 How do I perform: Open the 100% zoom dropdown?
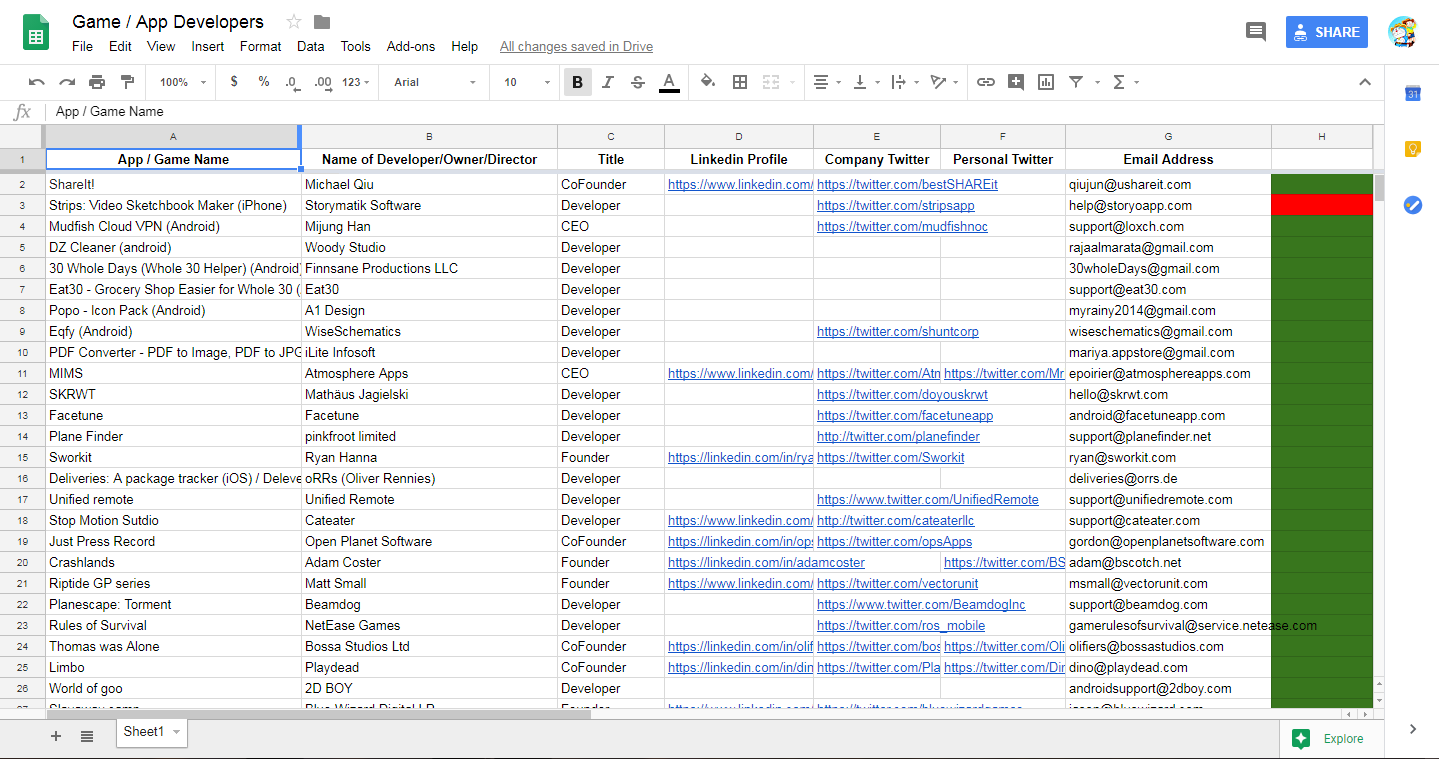[183, 82]
